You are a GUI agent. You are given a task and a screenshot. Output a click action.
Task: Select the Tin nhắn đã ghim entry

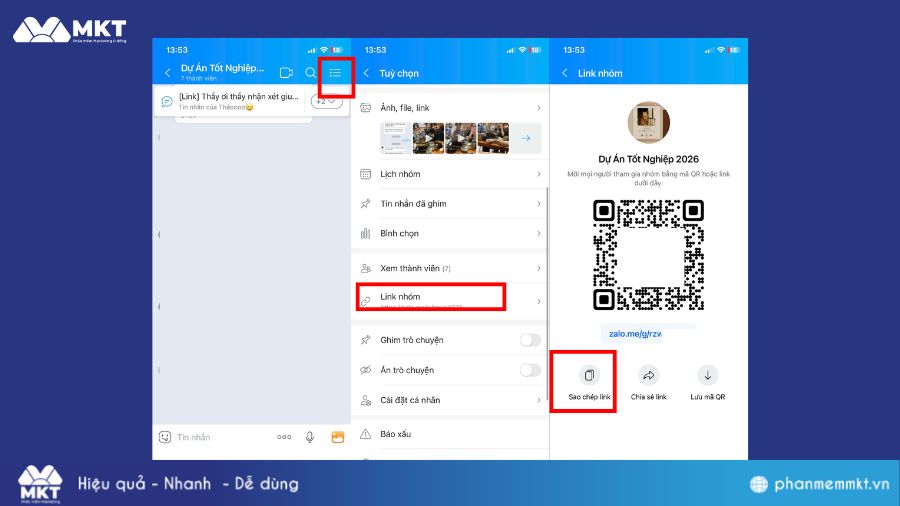[451, 204]
